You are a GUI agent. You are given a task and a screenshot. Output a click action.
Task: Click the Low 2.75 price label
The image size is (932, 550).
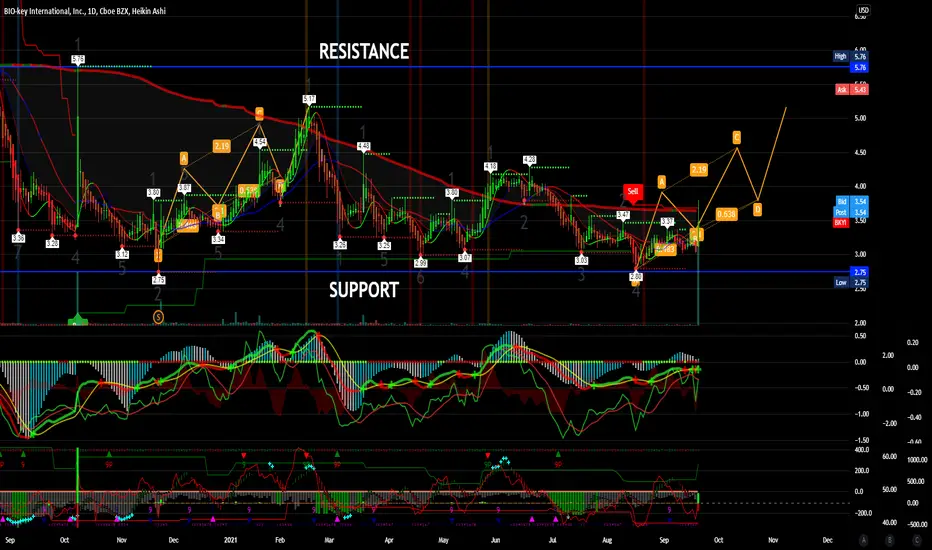coord(852,282)
